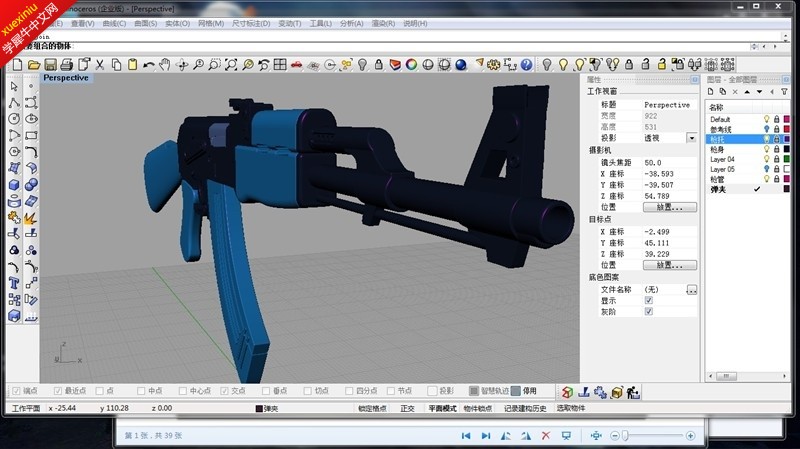Image resolution: width=800 pixels, height=449 pixels.
Task: Select the pointer arrow tool in left toolbar
Action: [14, 87]
